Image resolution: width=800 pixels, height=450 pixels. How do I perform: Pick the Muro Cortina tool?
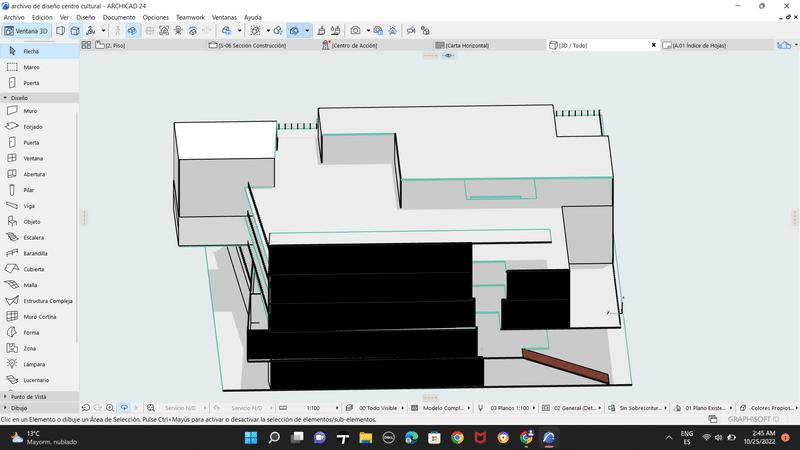click(x=40, y=316)
